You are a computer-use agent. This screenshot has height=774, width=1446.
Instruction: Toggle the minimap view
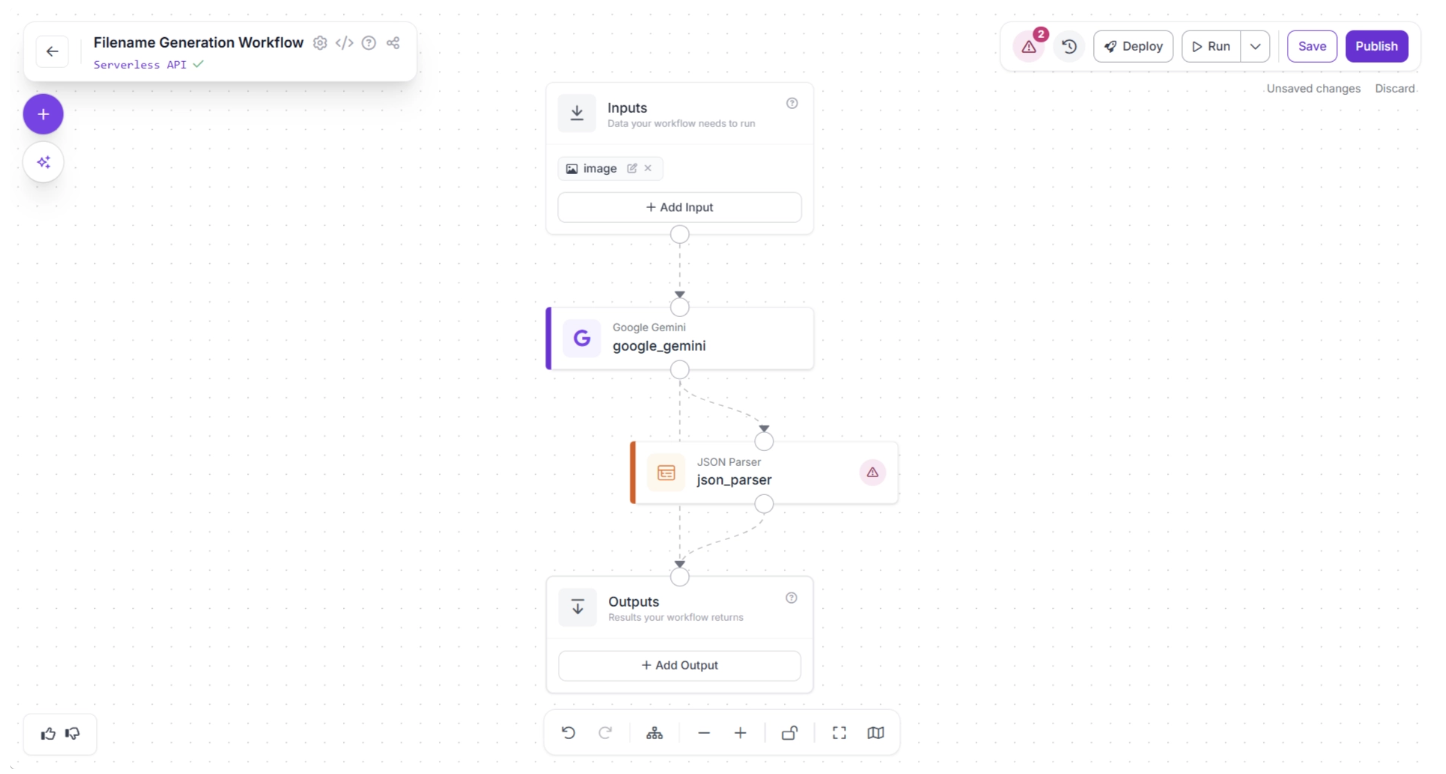(x=876, y=733)
